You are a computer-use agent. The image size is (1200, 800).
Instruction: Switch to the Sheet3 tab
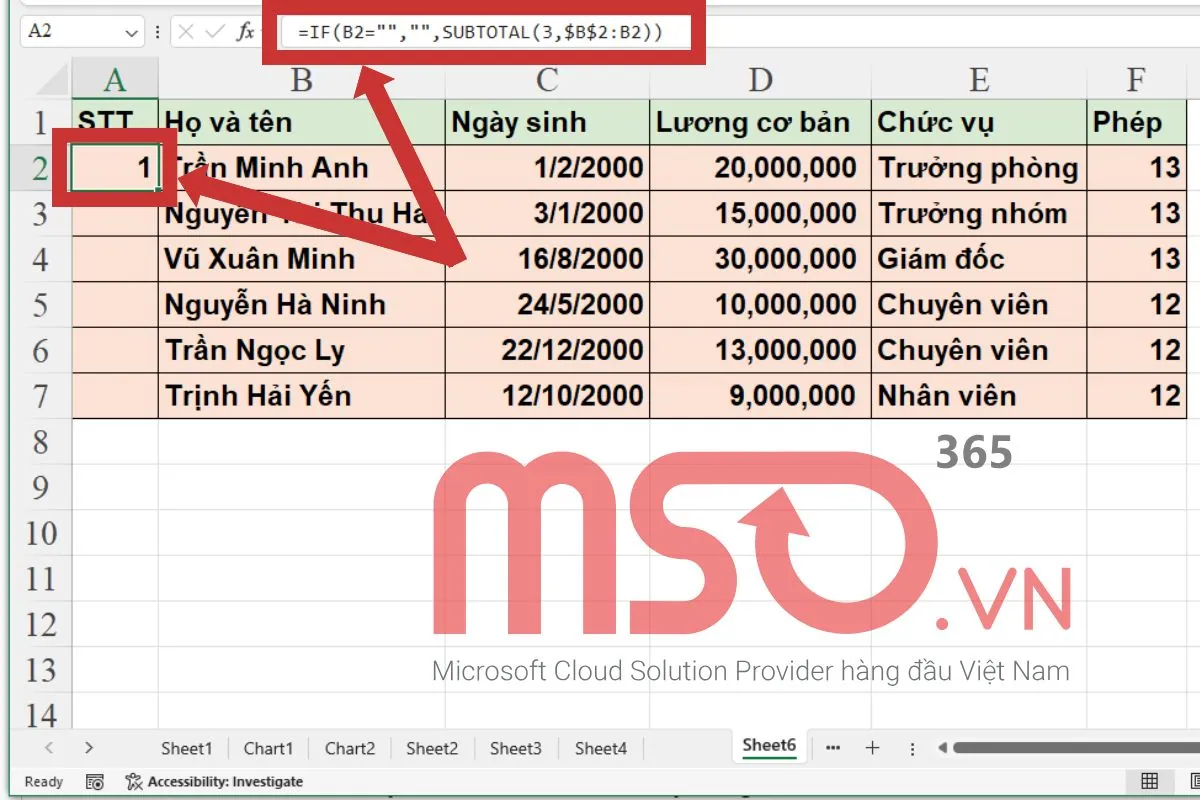[x=515, y=748]
